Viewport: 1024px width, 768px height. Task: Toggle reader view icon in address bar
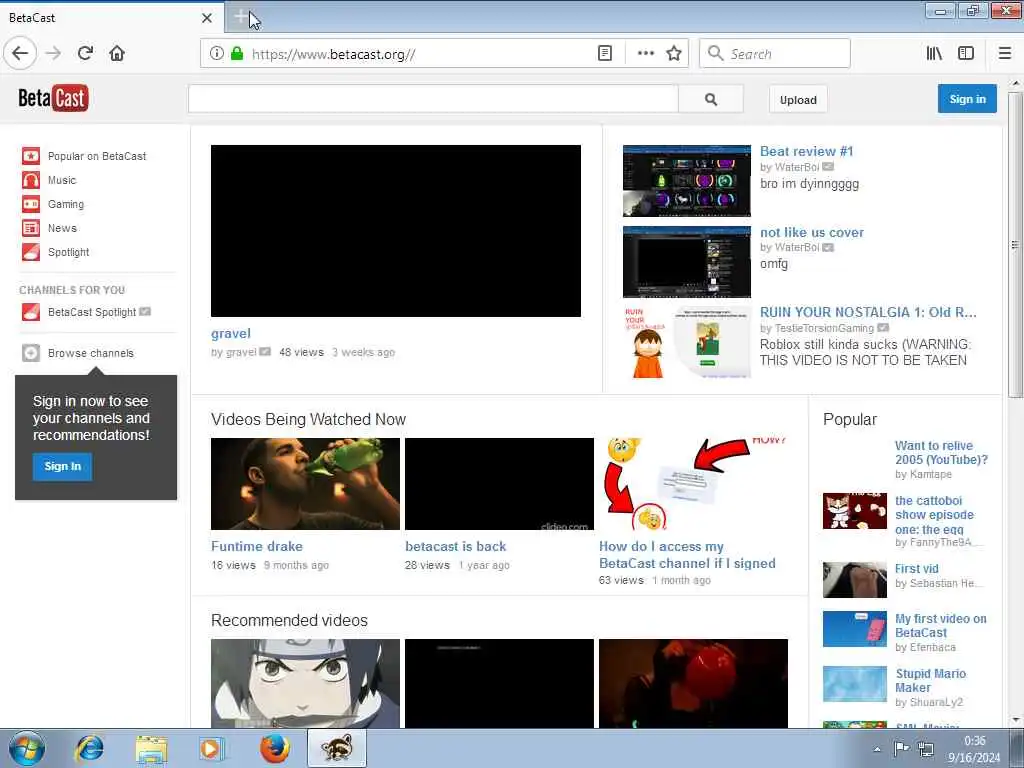[605, 54]
